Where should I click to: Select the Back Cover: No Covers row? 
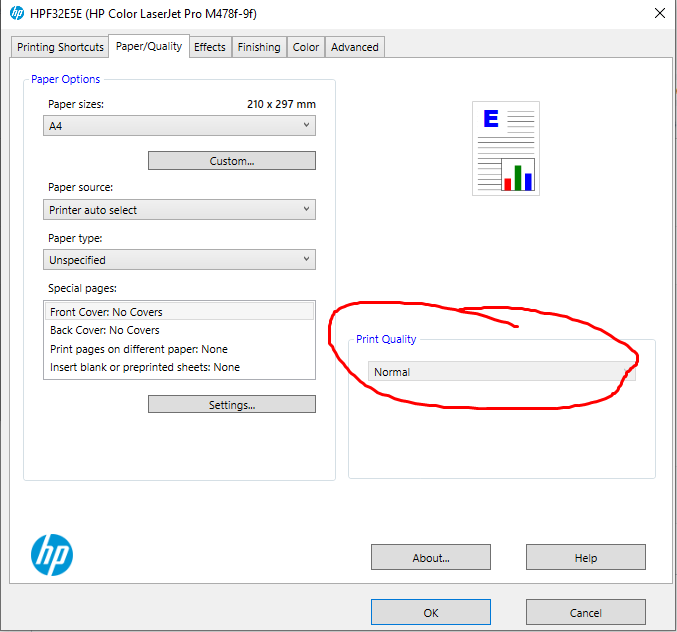pyautogui.click(x=179, y=330)
